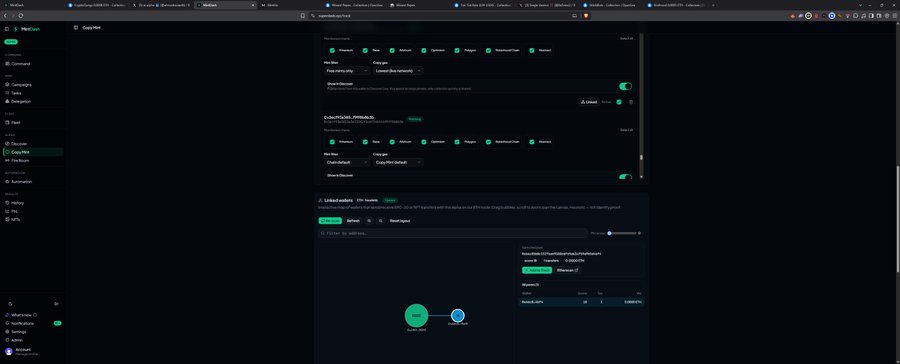Click the Refresh button
The image size is (900, 364).
353,220
